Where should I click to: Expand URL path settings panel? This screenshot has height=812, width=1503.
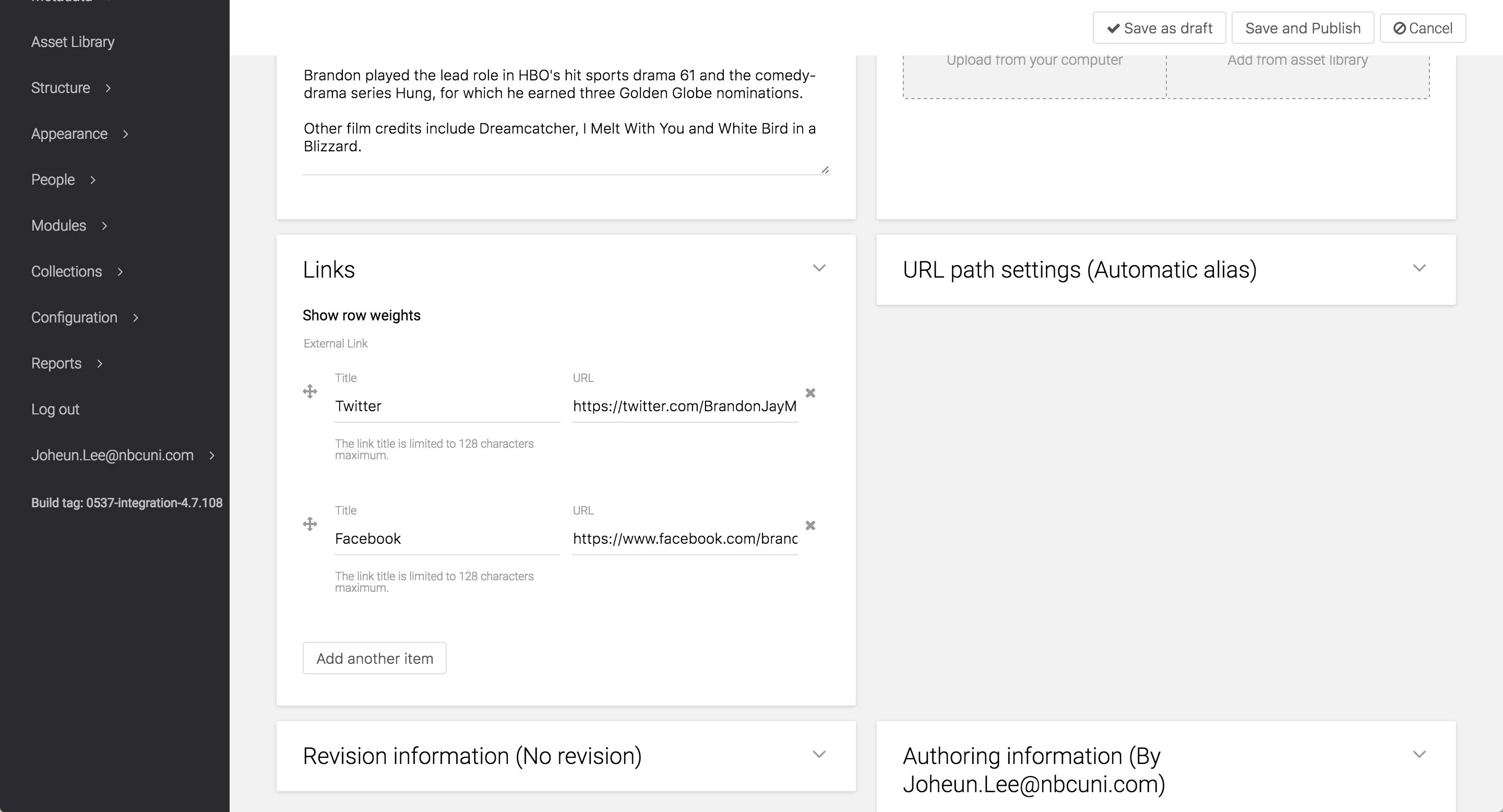point(1418,268)
